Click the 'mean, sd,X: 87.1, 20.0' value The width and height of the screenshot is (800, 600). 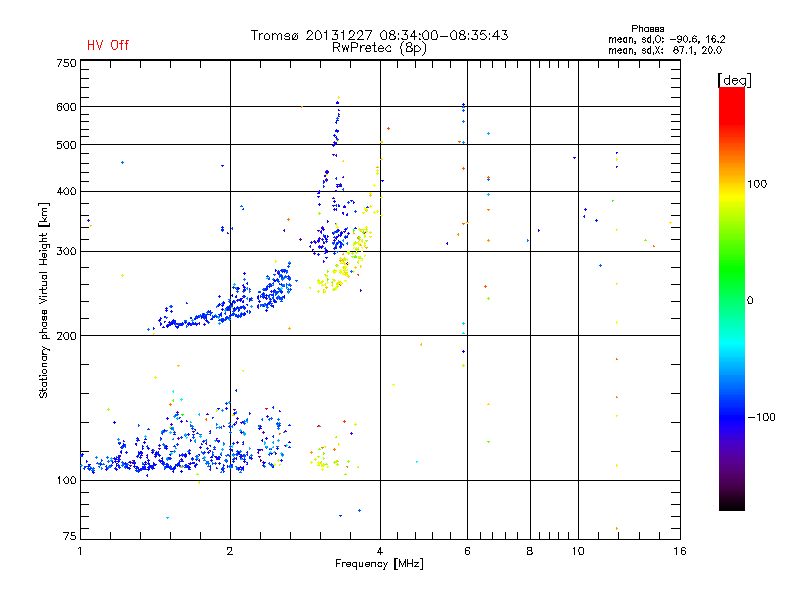tap(665, 50)
